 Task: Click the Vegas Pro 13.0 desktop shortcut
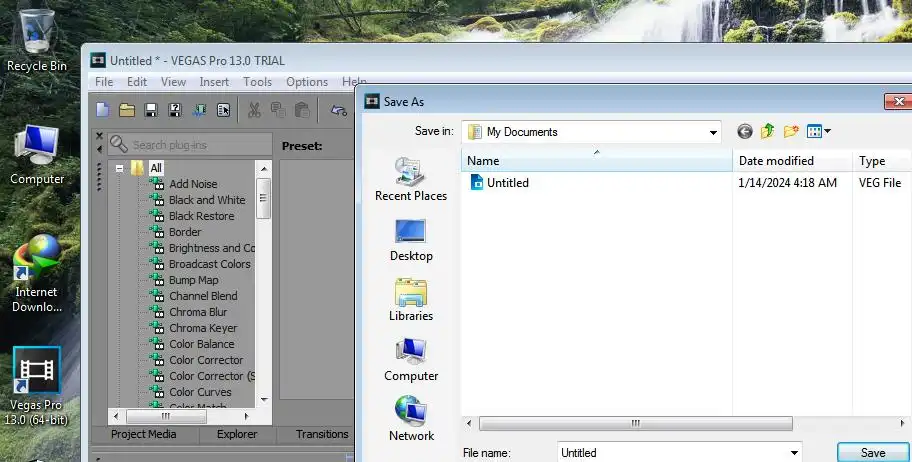37,386
